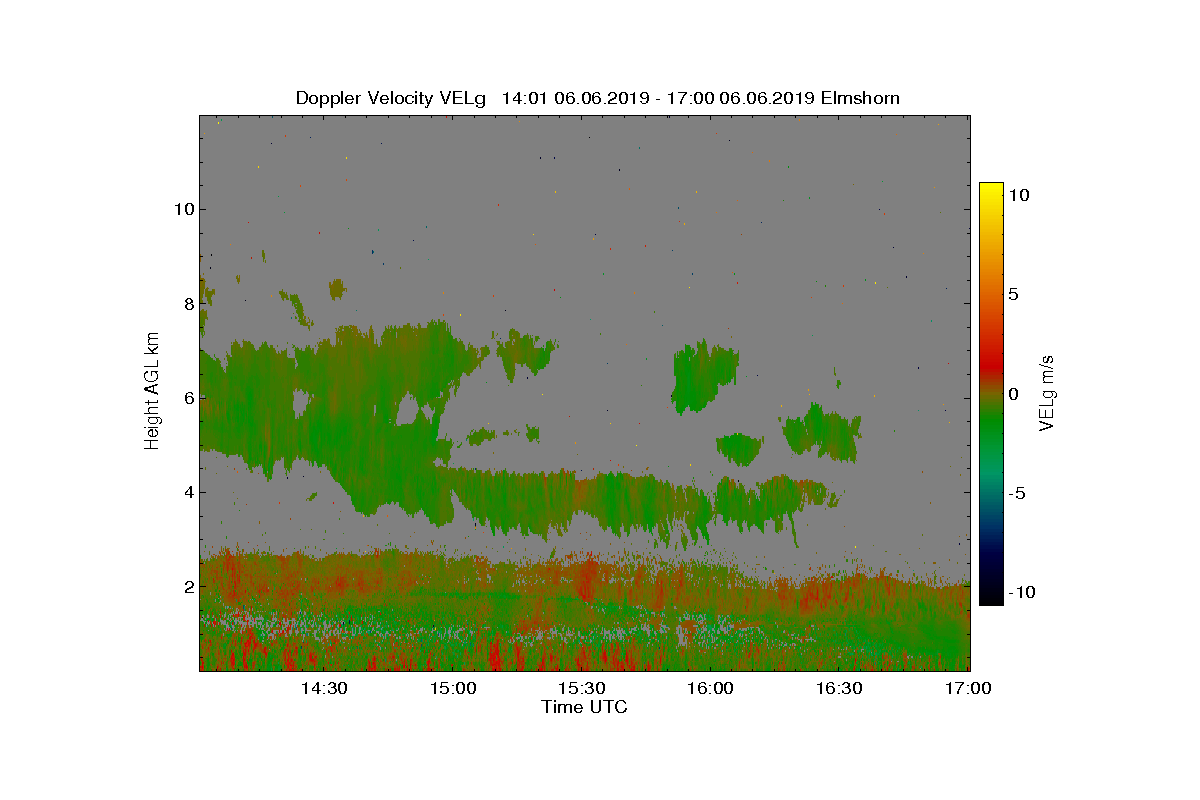Click the 'Time UTC' axis label
This screenshot has width=1200, height=800.
pos(585,707)
